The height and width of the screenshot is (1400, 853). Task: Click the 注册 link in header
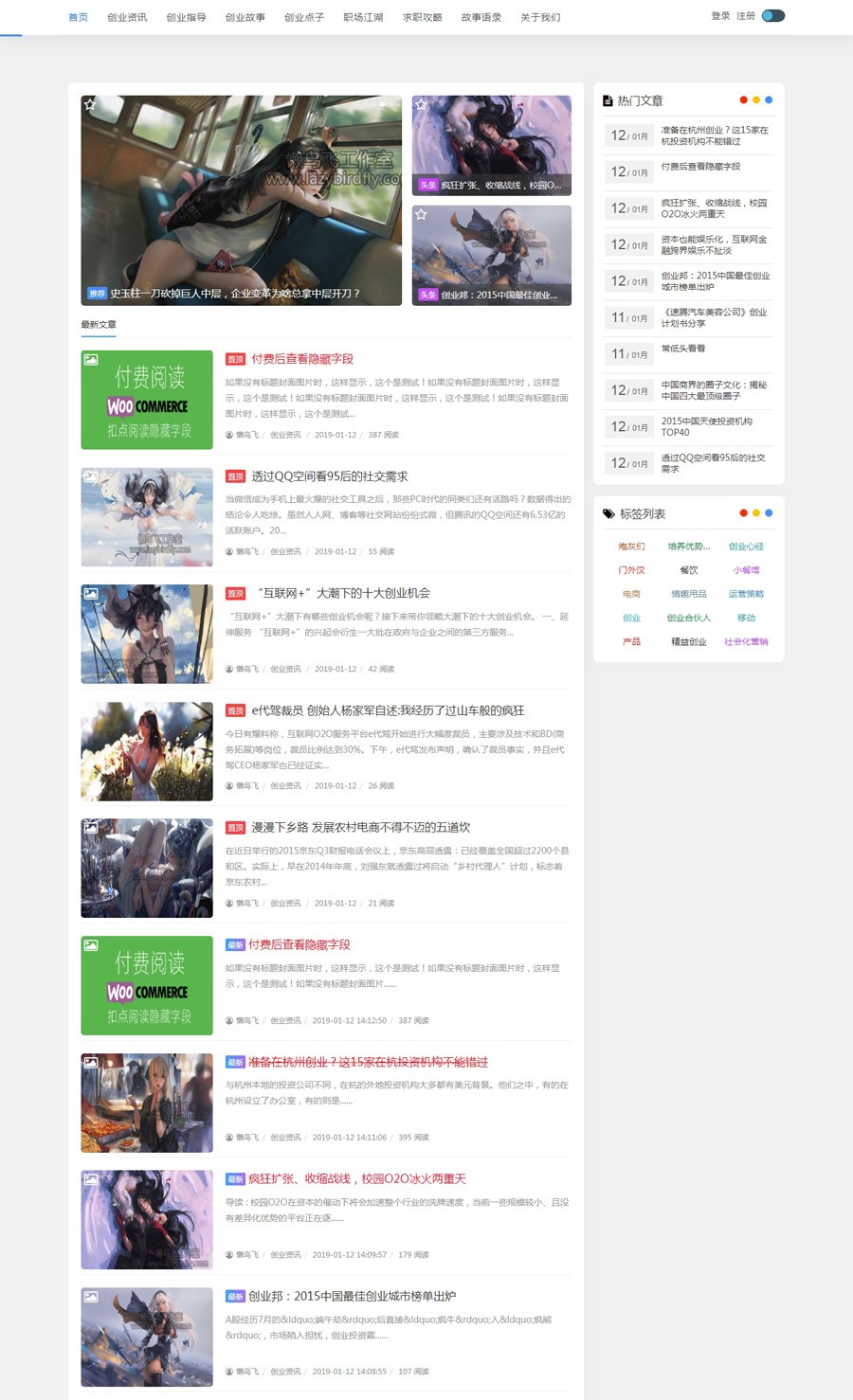click(x=746, y=16)
